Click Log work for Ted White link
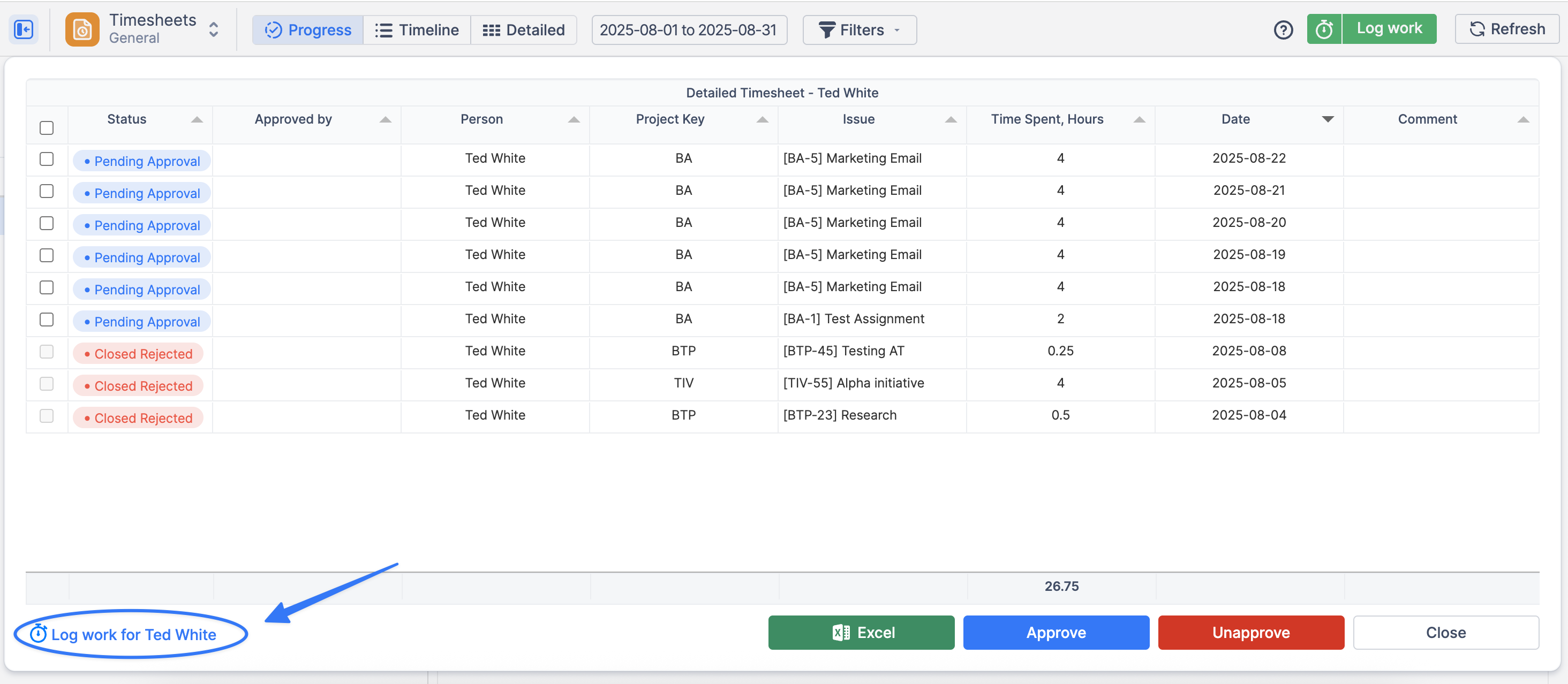The width and height of the screenshot is (1568, 684). [133, 634]
